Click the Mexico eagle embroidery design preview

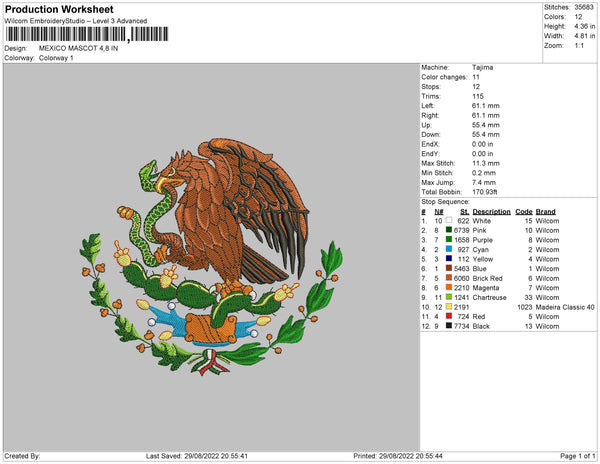(x=211, y=256)
